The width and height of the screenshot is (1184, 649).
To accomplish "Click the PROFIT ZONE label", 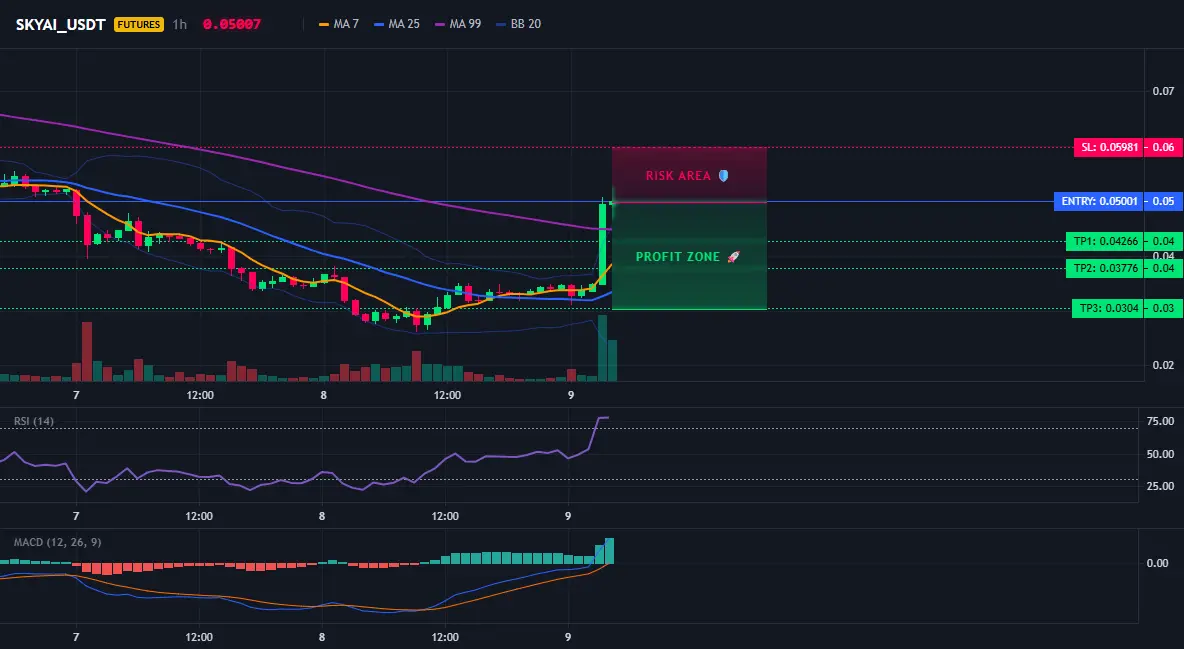I will [678, 257].
